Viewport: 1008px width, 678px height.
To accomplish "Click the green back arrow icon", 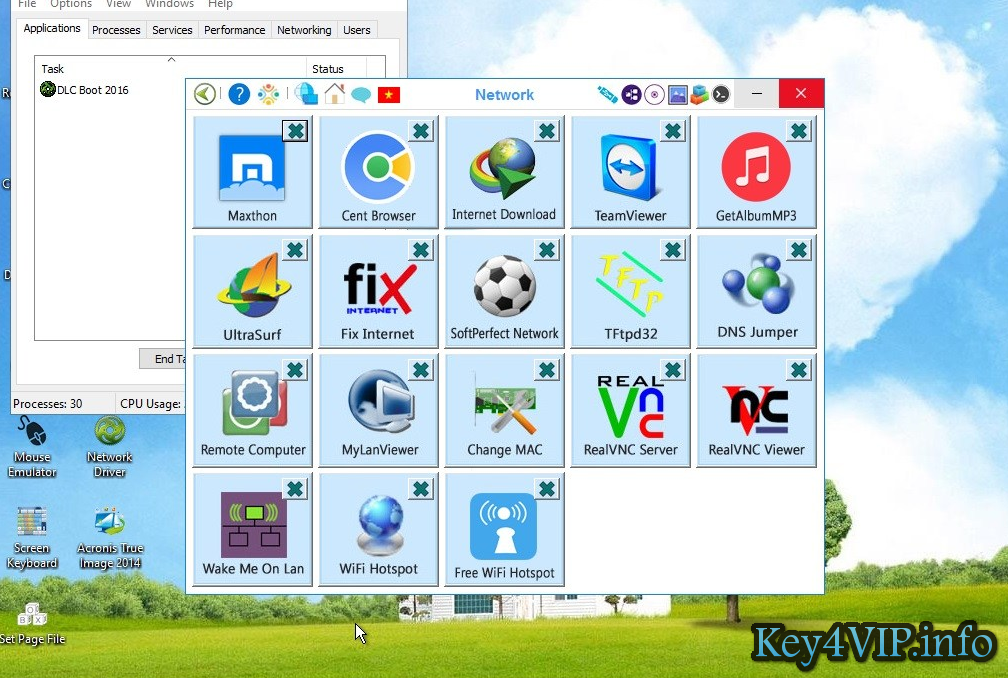I will coord(204,94).
